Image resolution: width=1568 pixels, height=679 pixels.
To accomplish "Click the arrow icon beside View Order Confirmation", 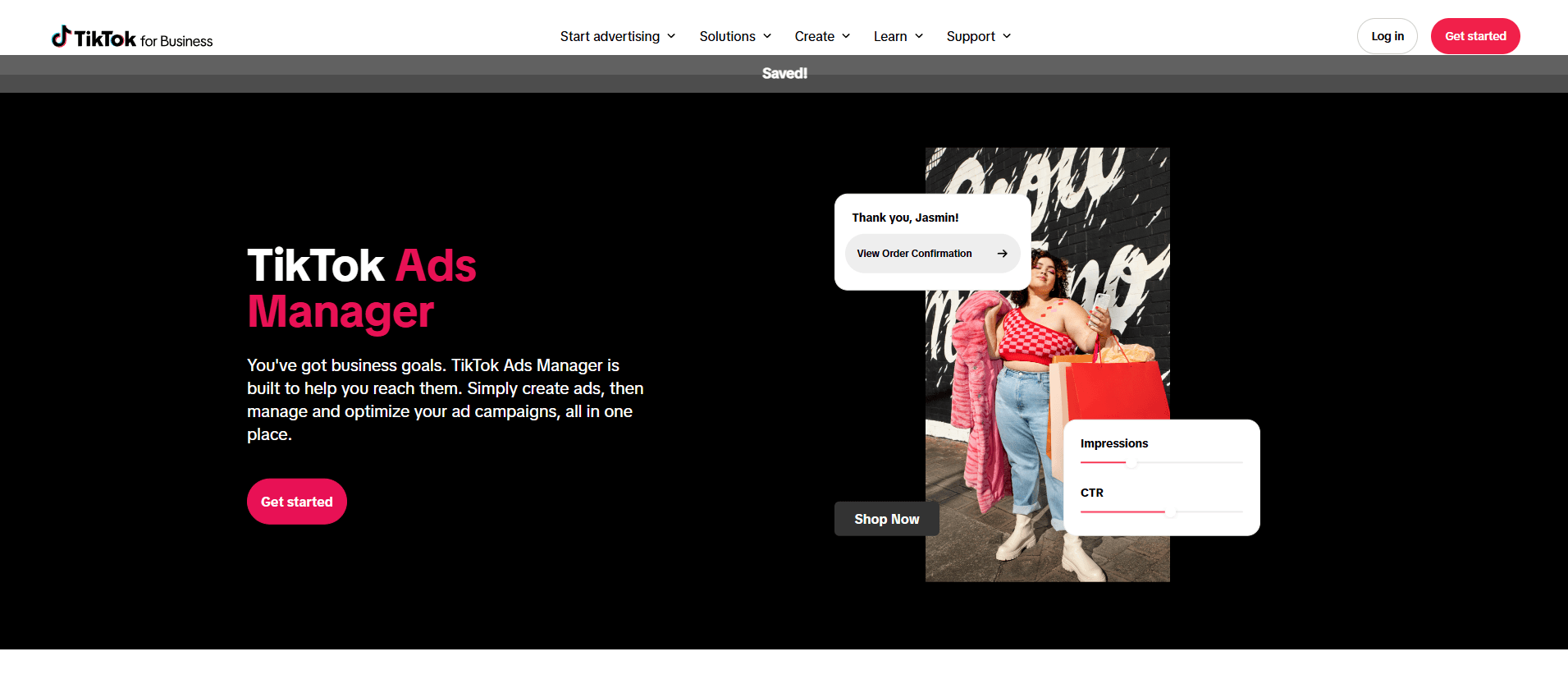I will tap(1002, 254).
